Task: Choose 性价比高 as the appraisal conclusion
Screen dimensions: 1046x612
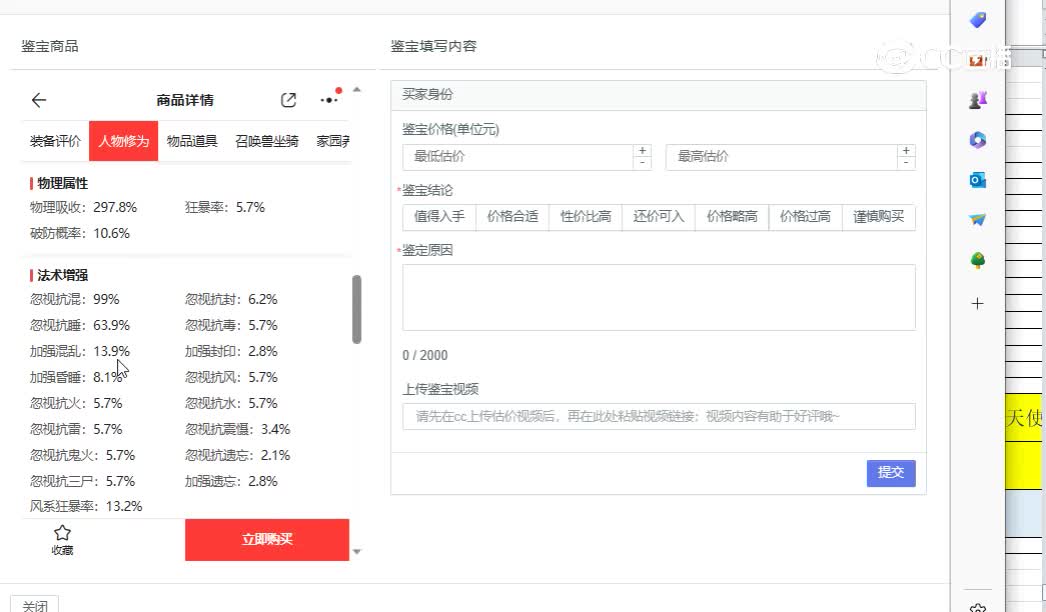Action: [585, 217]
